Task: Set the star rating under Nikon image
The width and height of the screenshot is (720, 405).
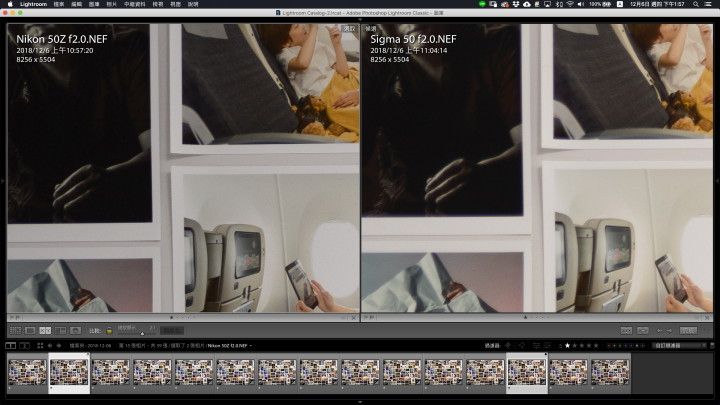Action: click(x=183, y=317)
